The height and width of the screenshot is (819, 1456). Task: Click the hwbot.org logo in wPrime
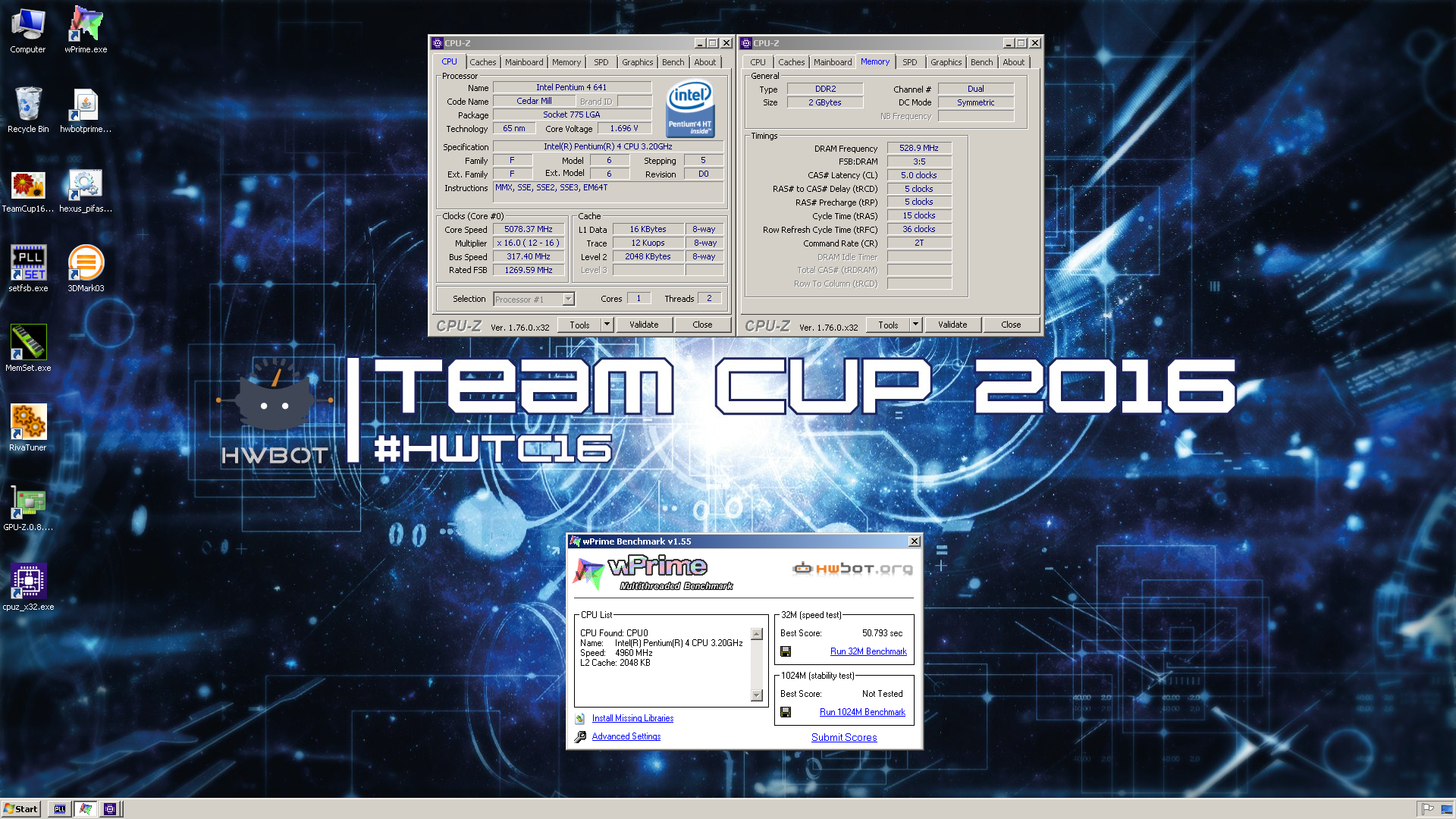(852, 568)
